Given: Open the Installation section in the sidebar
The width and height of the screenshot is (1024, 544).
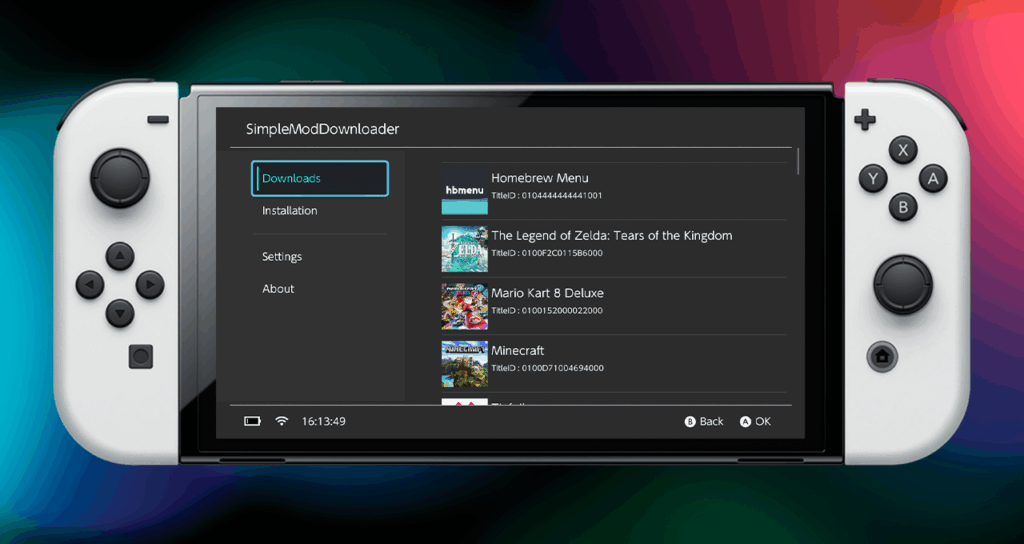Looking at the screenshot, I should pyautogui.click(x=290, y=211).
